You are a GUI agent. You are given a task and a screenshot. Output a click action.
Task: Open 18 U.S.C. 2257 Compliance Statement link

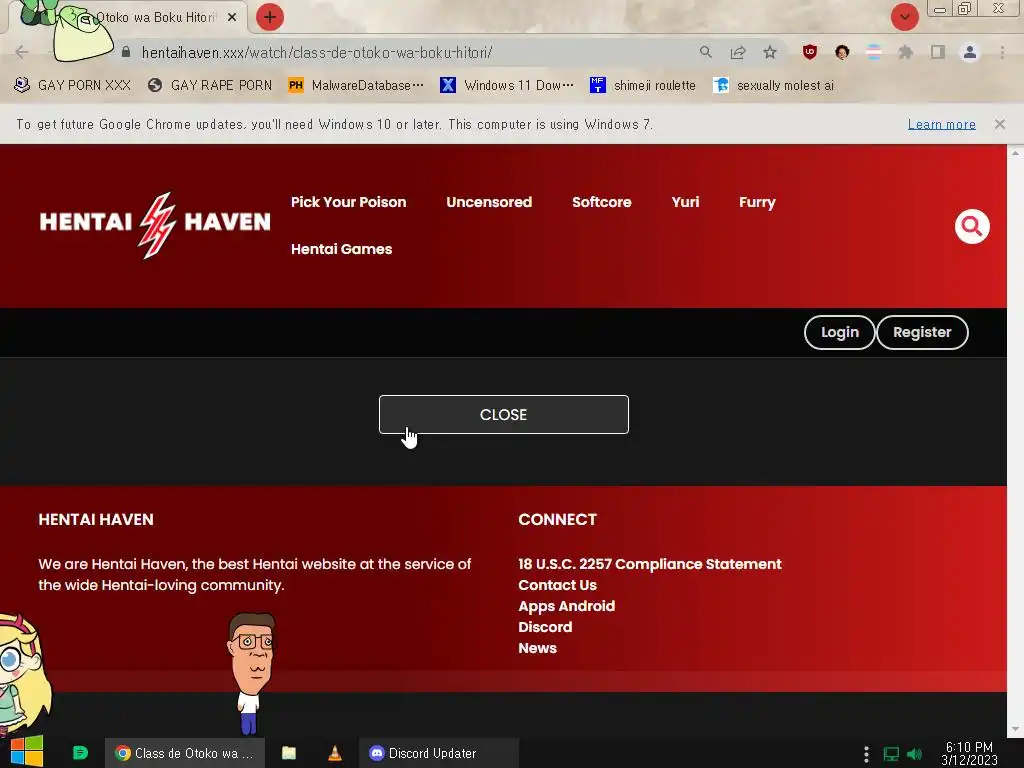tap(649, 564)
